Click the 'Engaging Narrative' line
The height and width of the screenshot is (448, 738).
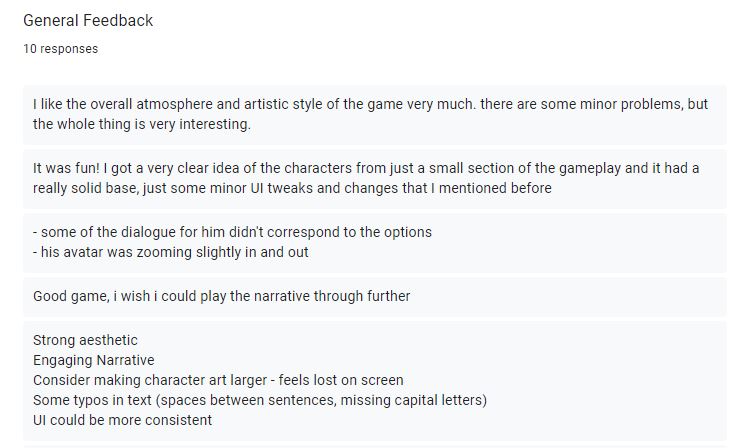pyautogui.click(x=94, y=360)
